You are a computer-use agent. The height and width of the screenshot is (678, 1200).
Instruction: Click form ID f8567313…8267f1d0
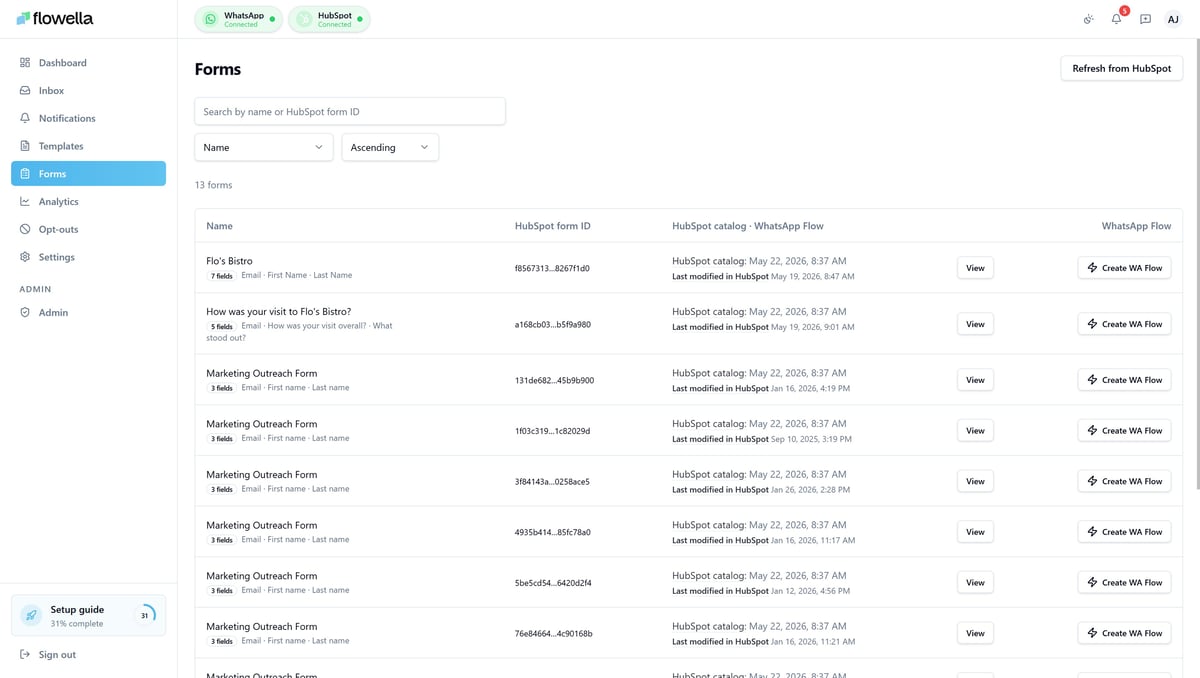[x=552, y=268]
